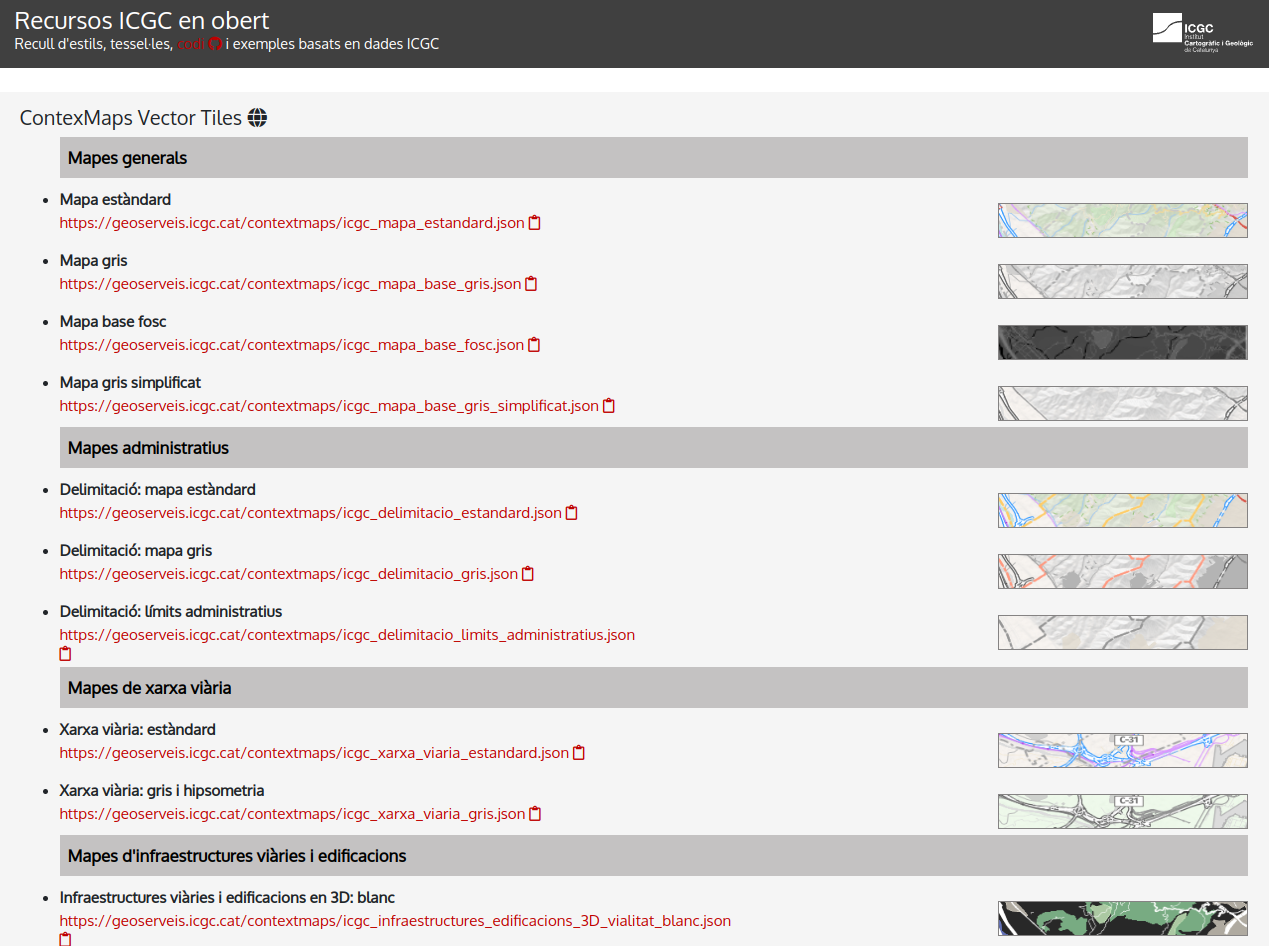Copy the delimitacio_limits_administratius.json URL via its clipboard icon
Image resolution: width=1270 pixels, height=946 pixels.
[x=66, y=654]
